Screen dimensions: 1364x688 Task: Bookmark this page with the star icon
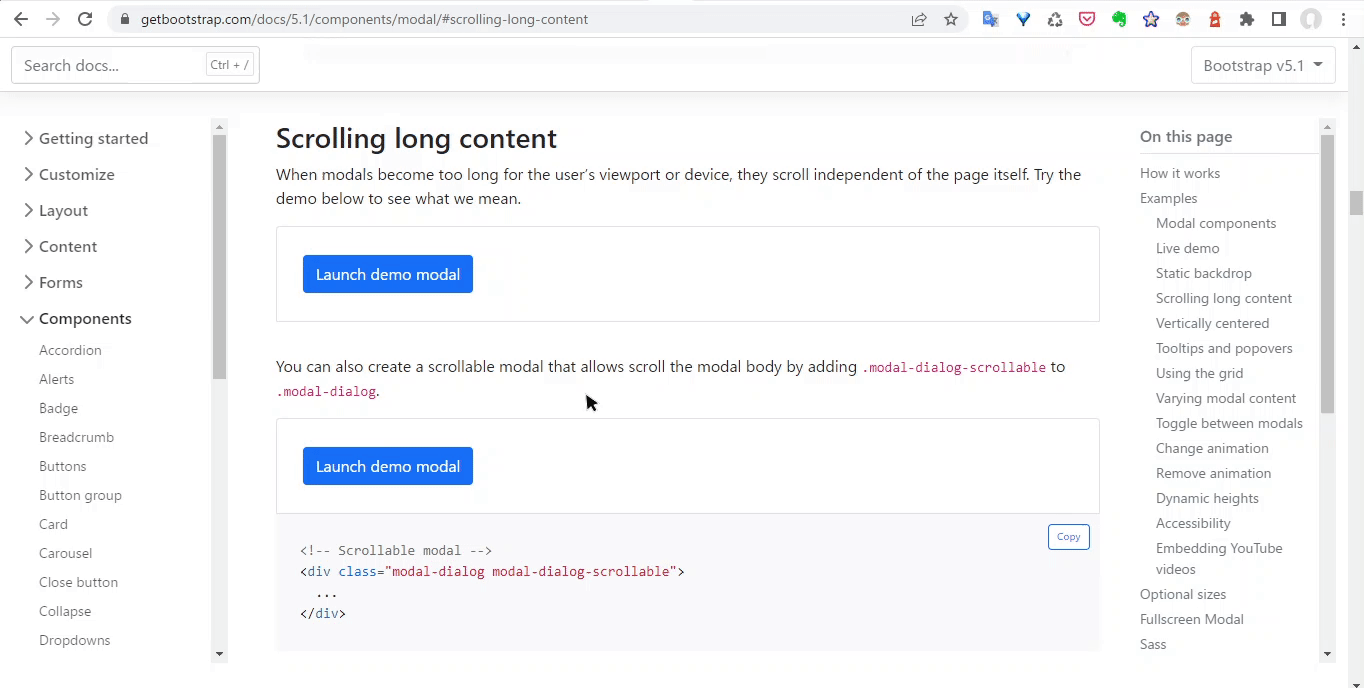click(951, 19)
